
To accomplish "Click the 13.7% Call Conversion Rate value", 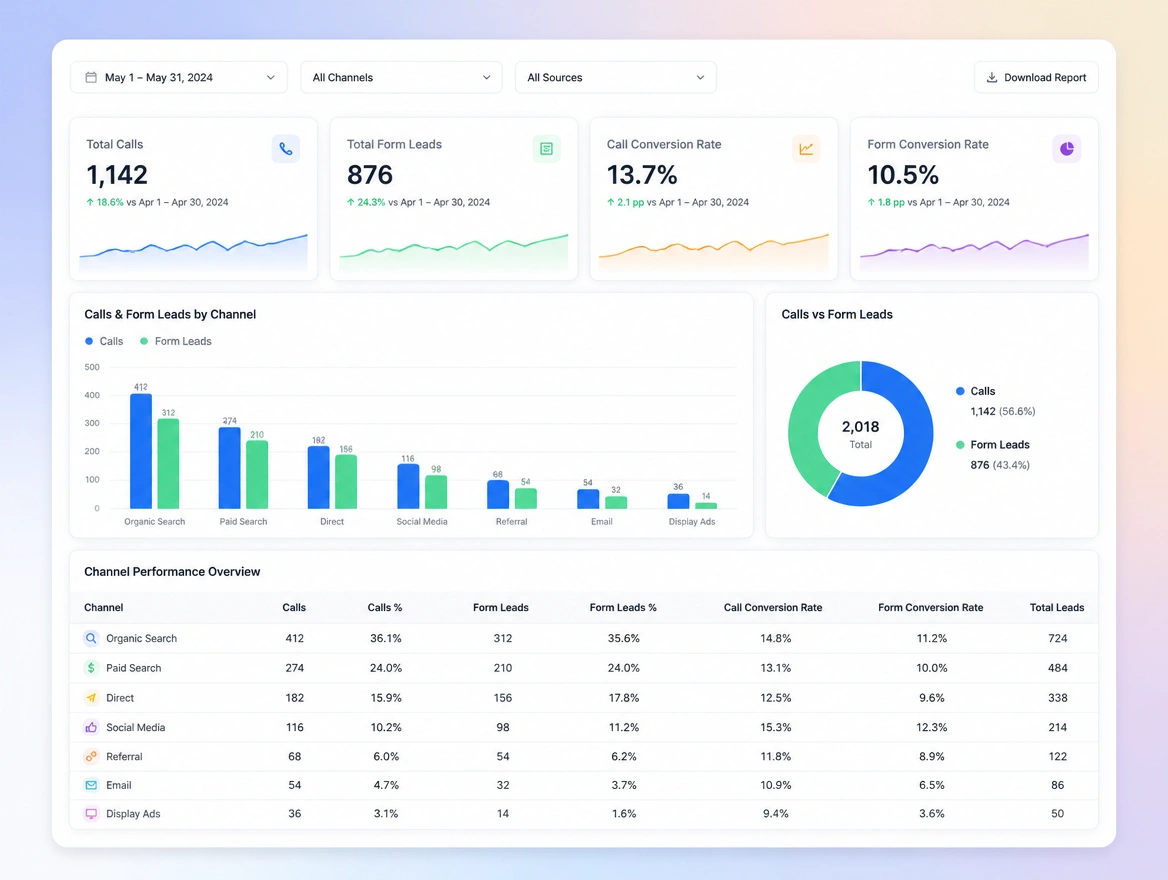I will pos(642,175).
